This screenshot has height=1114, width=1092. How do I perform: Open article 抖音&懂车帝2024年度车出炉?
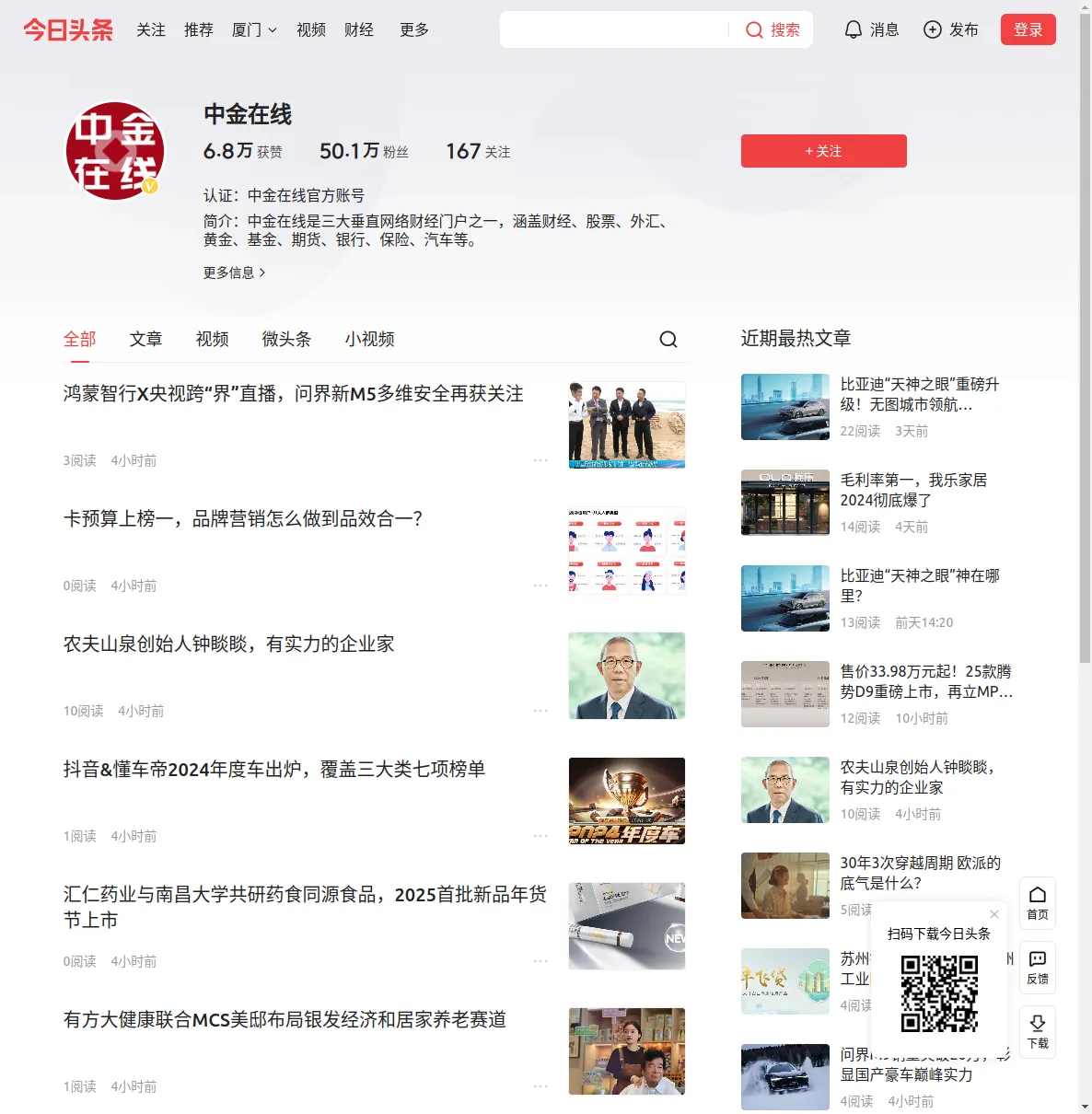pyautogui.click(x=274, y=770)
